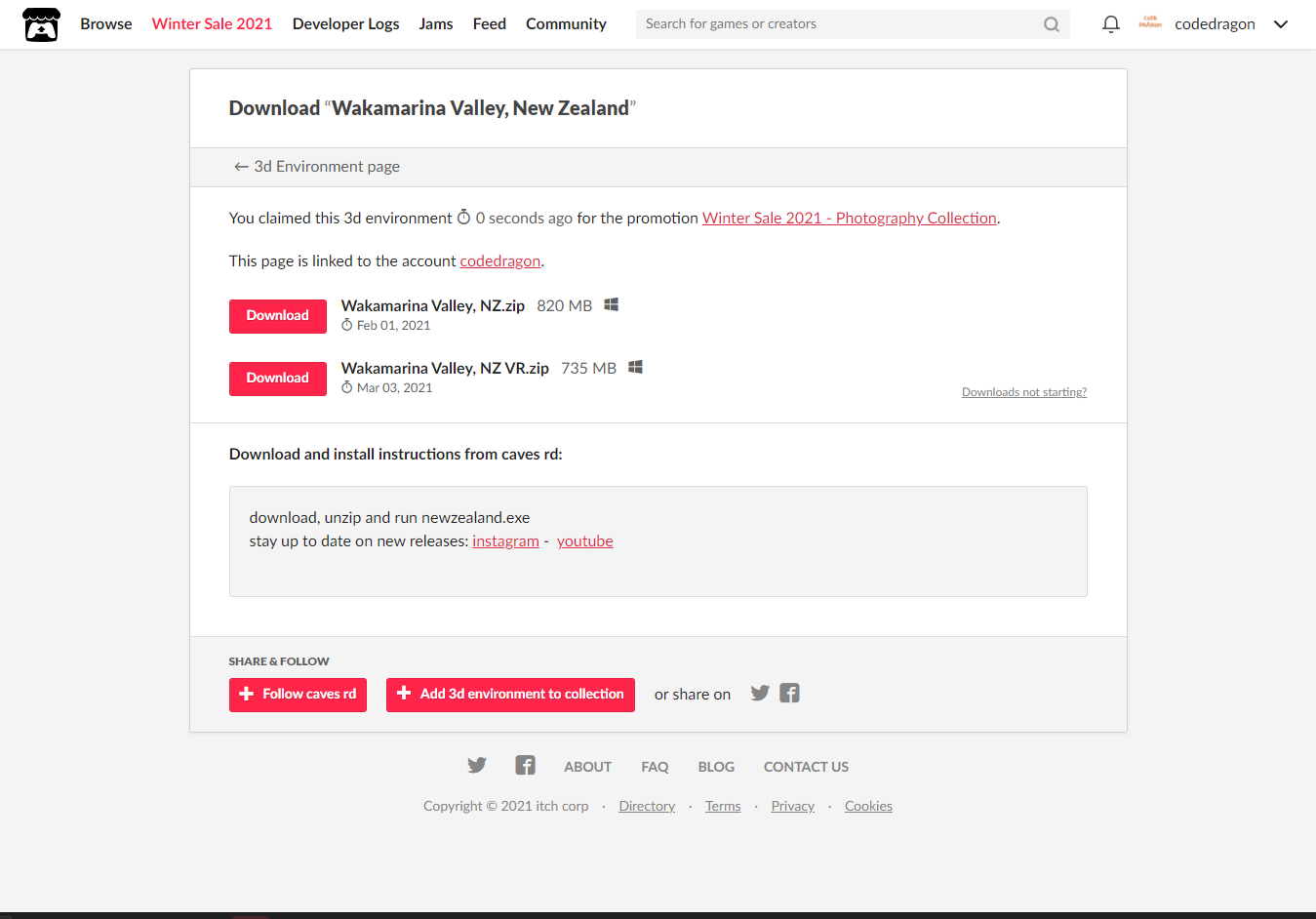The width and height of the screenshot is (1316, 919).
Task: Click codedragon avatar image
Action: point(1150,23)
